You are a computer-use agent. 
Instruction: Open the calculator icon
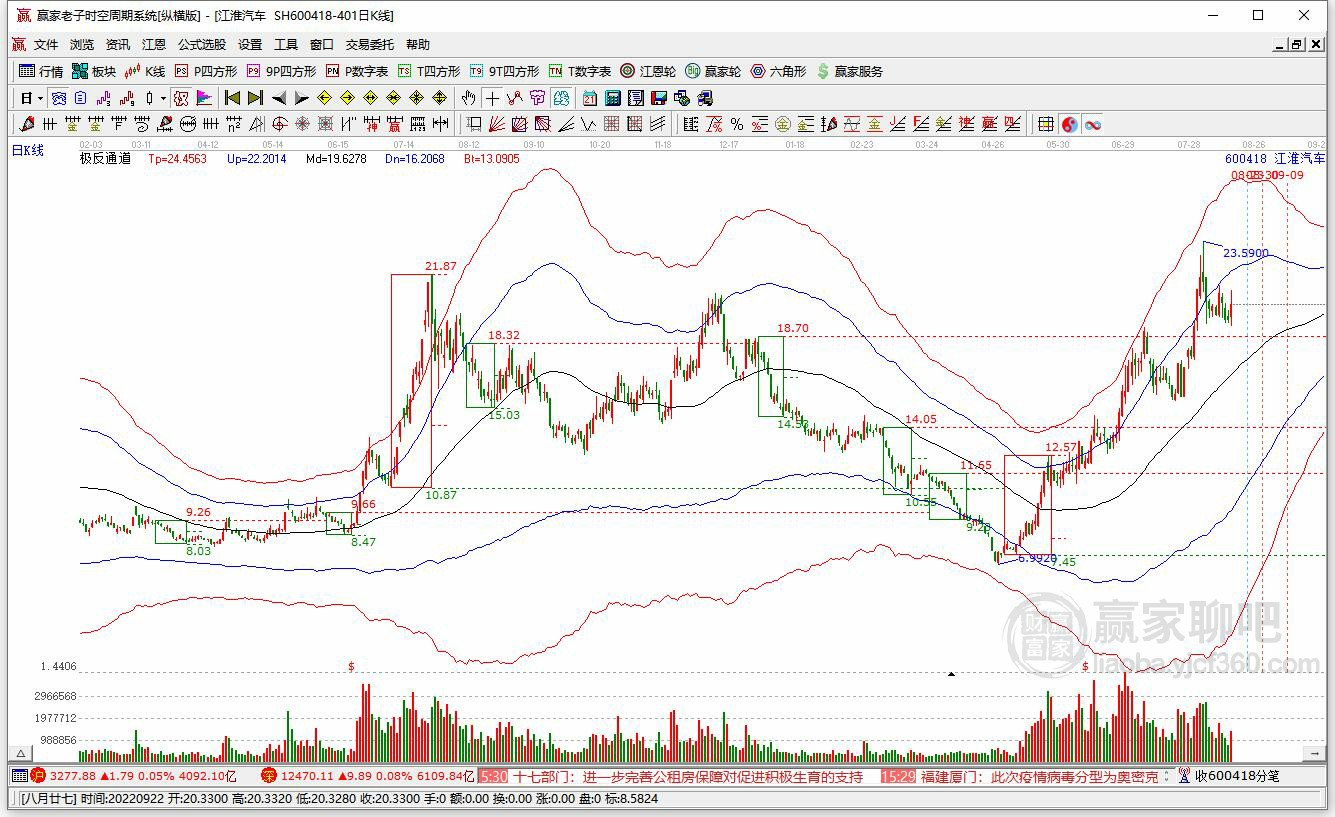pyautogui.click(x=612, y=98)
